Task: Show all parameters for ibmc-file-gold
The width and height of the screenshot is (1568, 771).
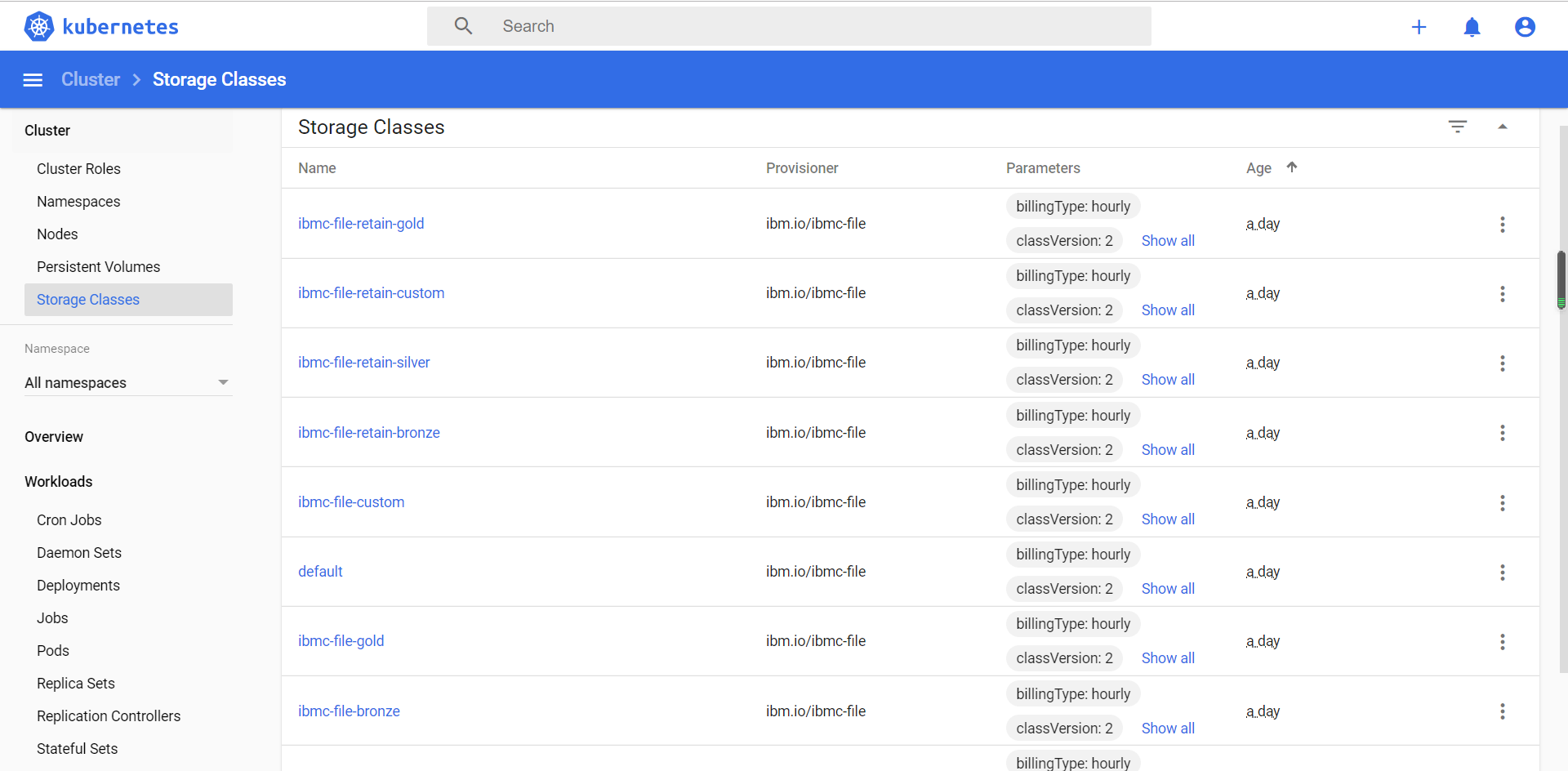Action: [x=1168, y=658]
